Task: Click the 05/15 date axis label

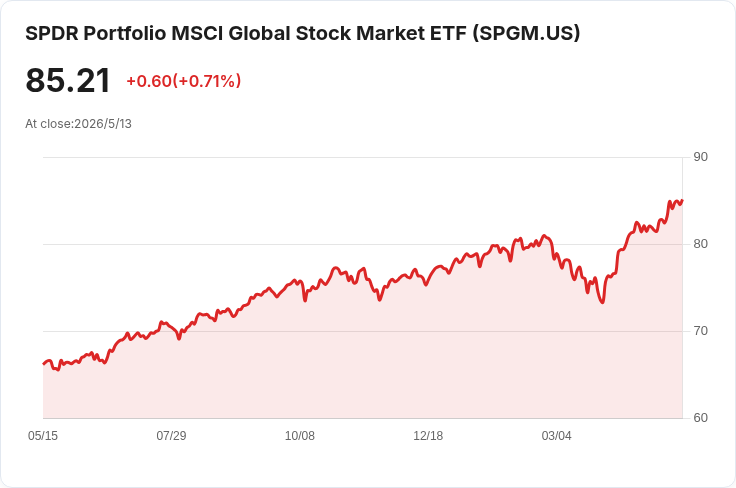Action: click(x=43, y=435)
